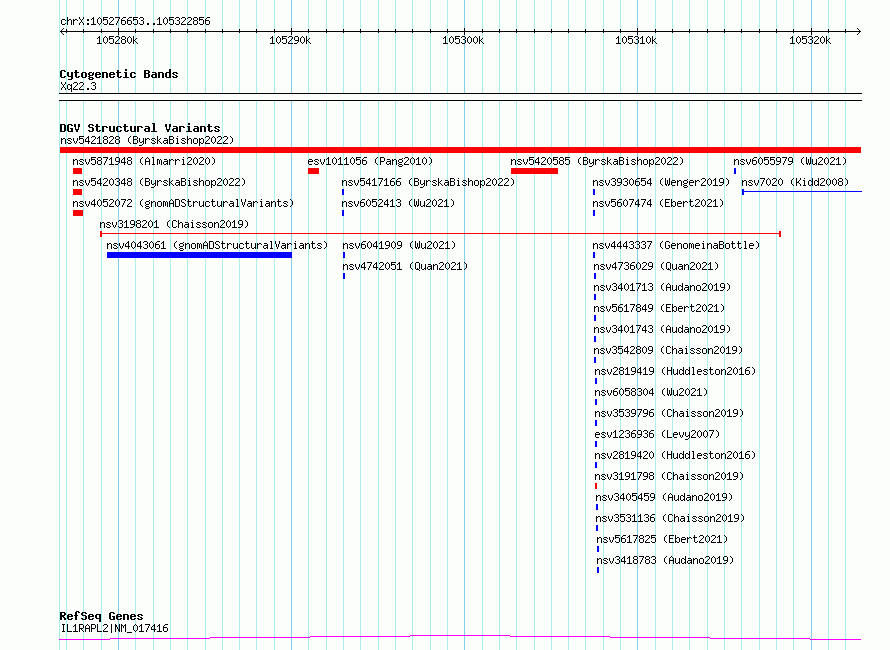Viewport: 890px width, 650px height.
Task: Click the 105300k ruler position label
Action: point(463,40)
